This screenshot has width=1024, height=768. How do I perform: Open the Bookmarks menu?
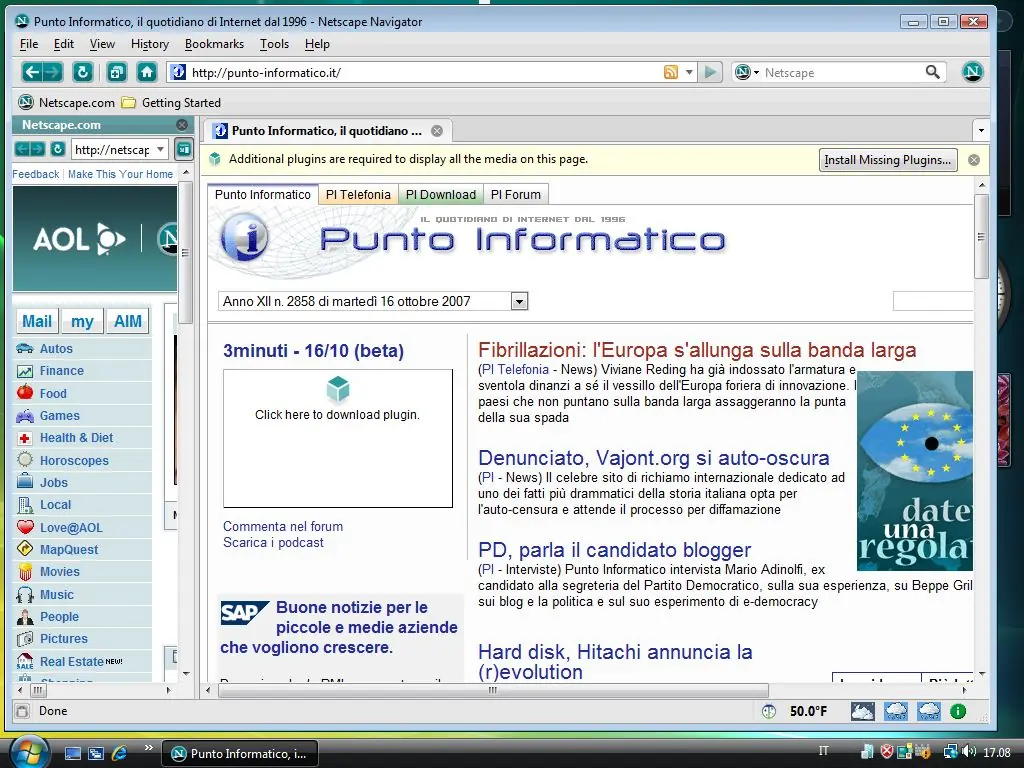(x=214, y=44)
